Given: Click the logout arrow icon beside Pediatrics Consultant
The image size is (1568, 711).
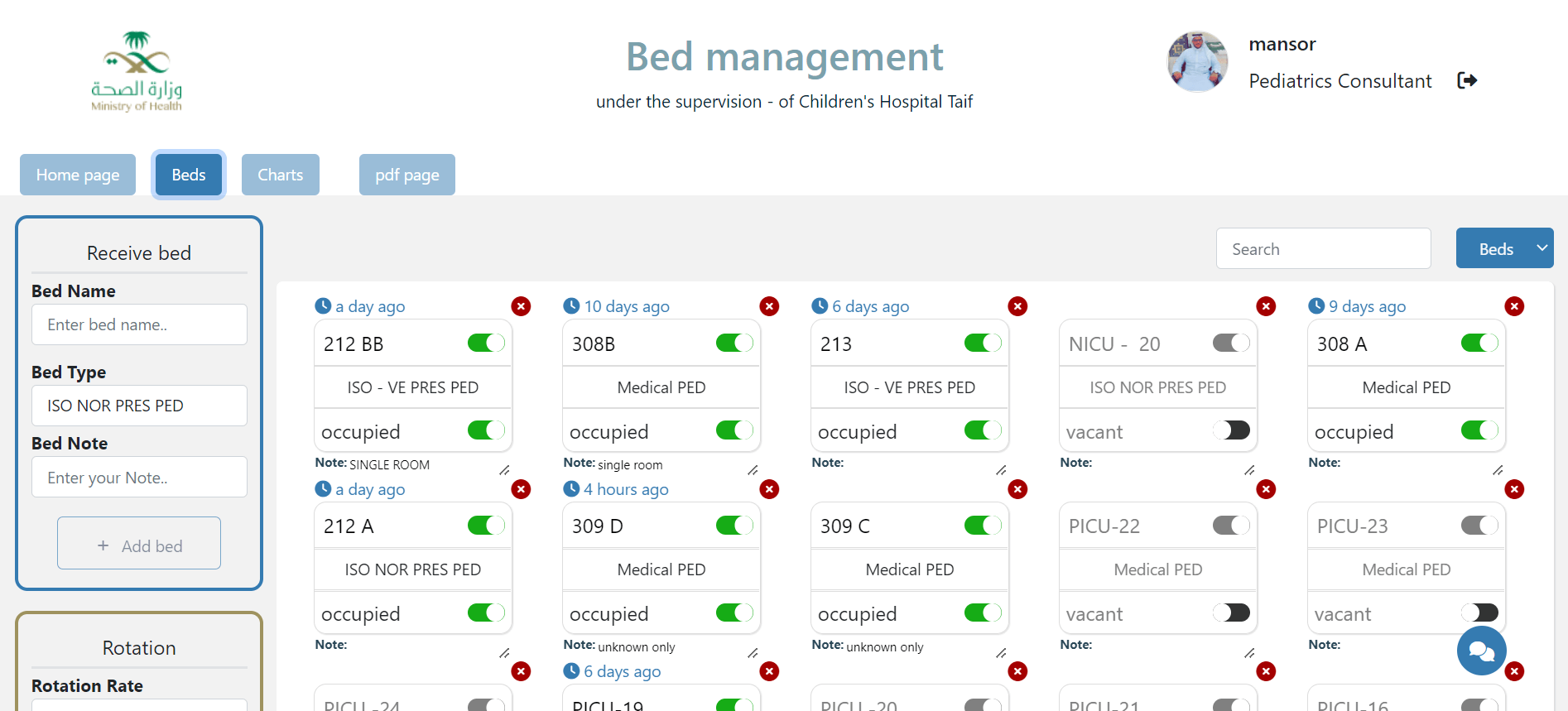Looking at the screenshot, I should (x=1467, y=80).
